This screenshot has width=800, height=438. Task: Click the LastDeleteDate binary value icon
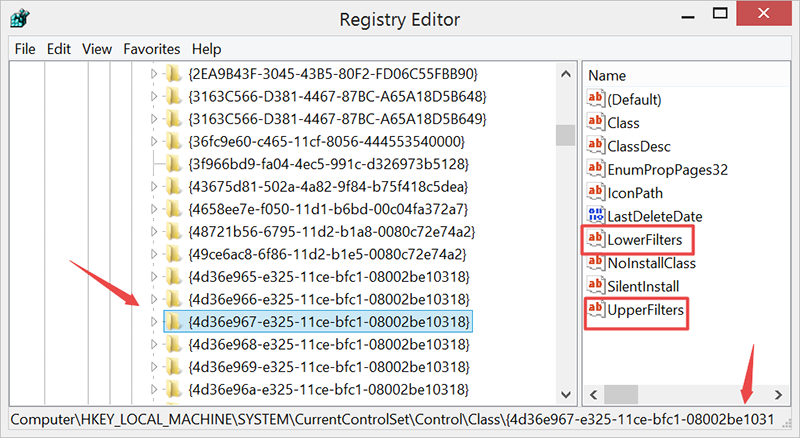coord(595,215)
